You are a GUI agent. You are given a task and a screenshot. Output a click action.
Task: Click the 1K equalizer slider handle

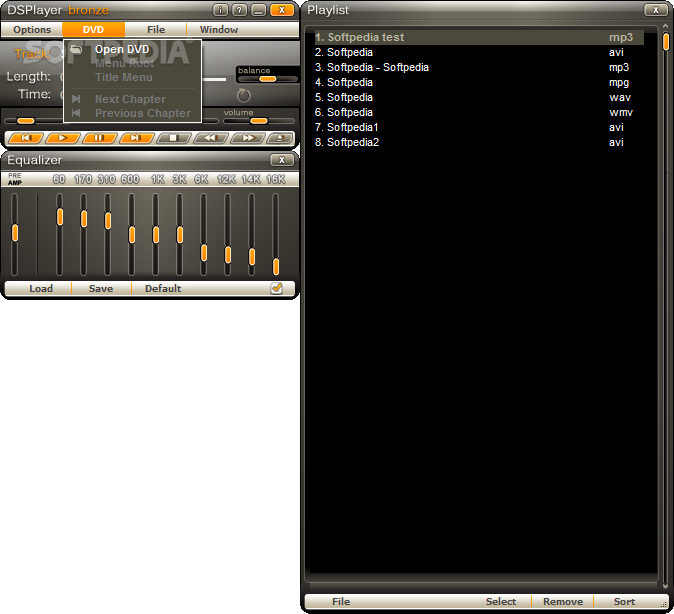pyautogui.click(x=156, y=235)
